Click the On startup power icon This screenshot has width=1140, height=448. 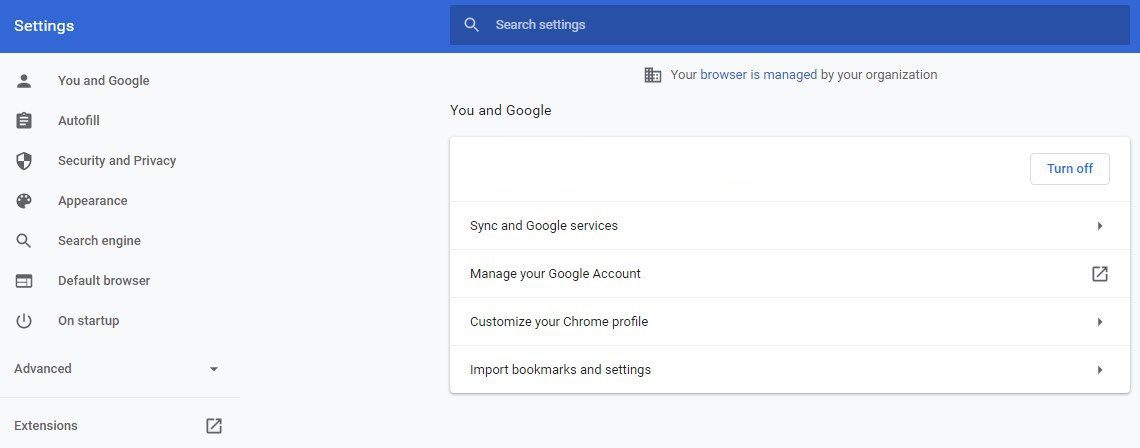pos(24,321)
